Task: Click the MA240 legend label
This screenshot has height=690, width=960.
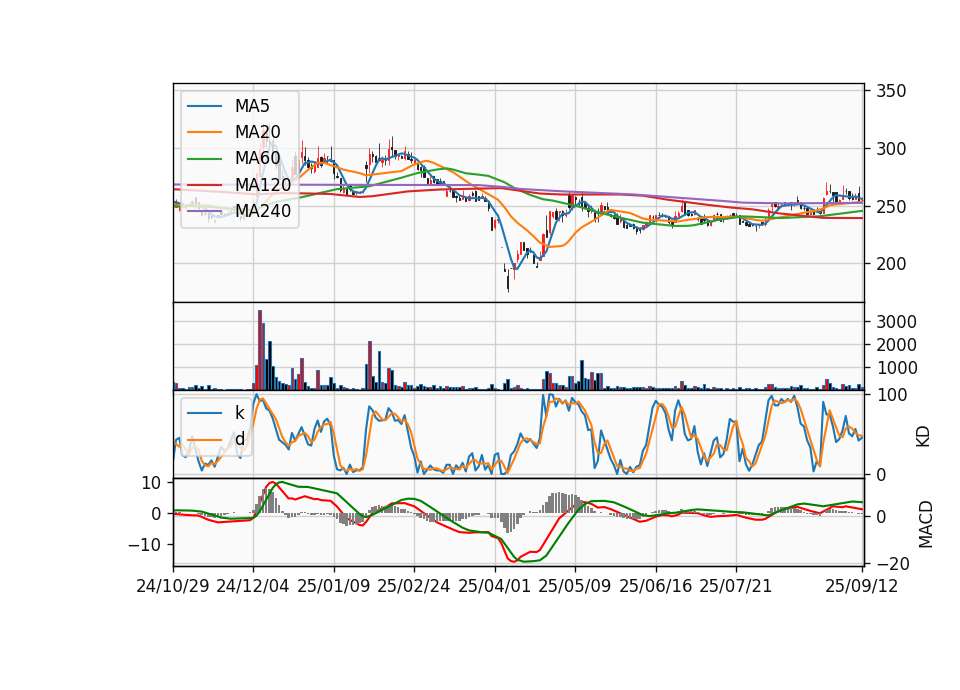Action: point(263,211)
